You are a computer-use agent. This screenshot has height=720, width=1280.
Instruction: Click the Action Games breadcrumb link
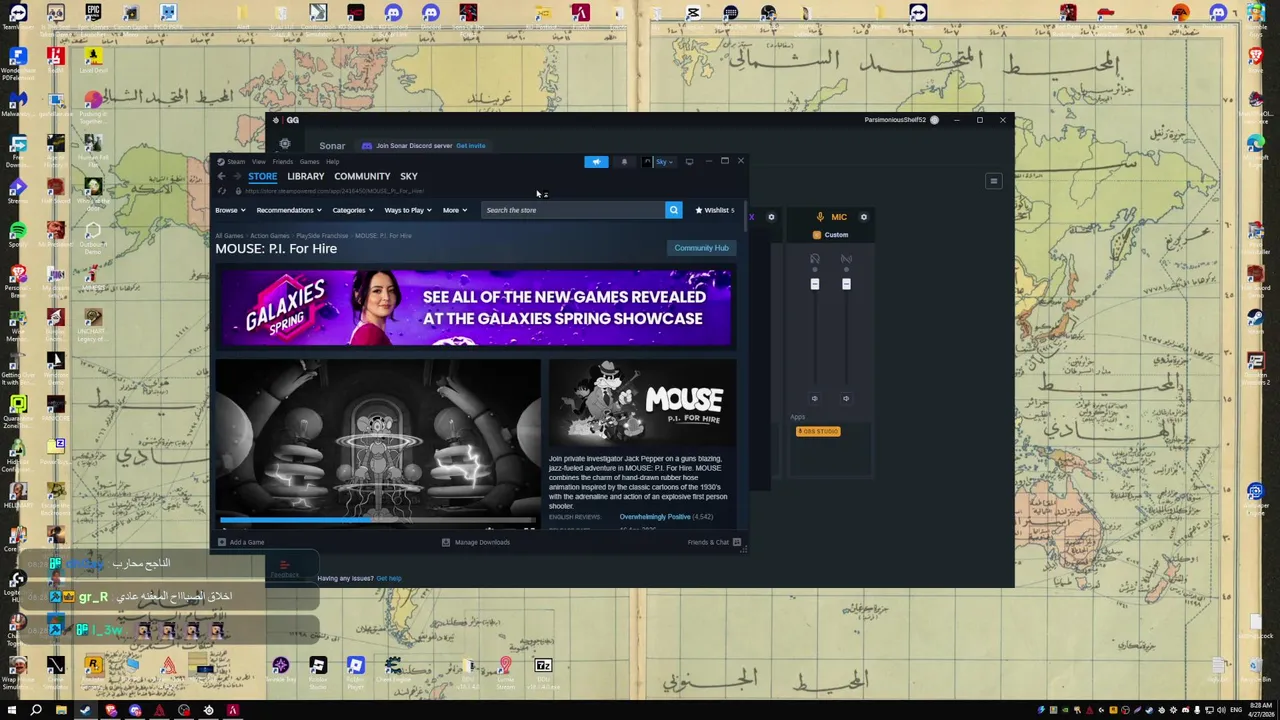click(270, 236)
